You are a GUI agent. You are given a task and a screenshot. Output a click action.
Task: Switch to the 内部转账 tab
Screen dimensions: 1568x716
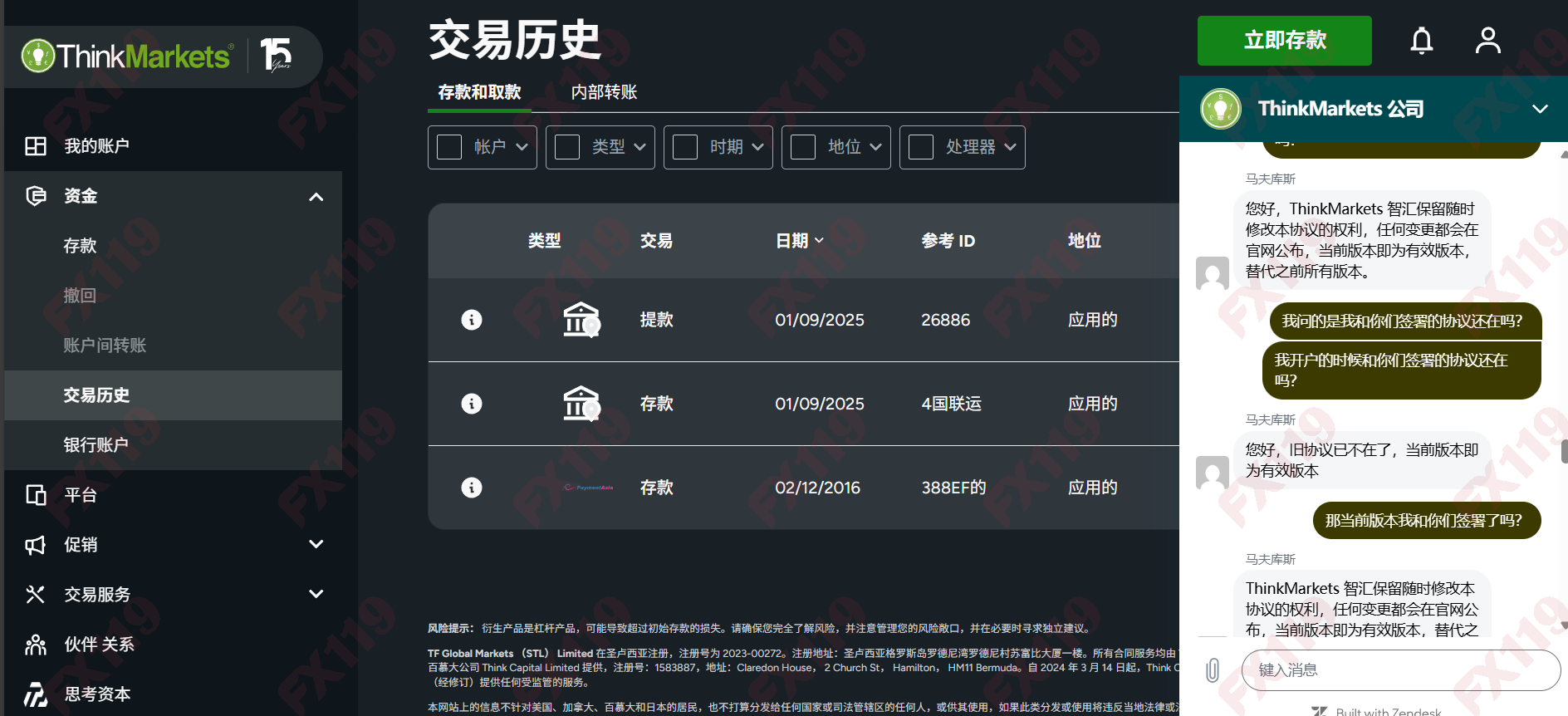[604, 92]
